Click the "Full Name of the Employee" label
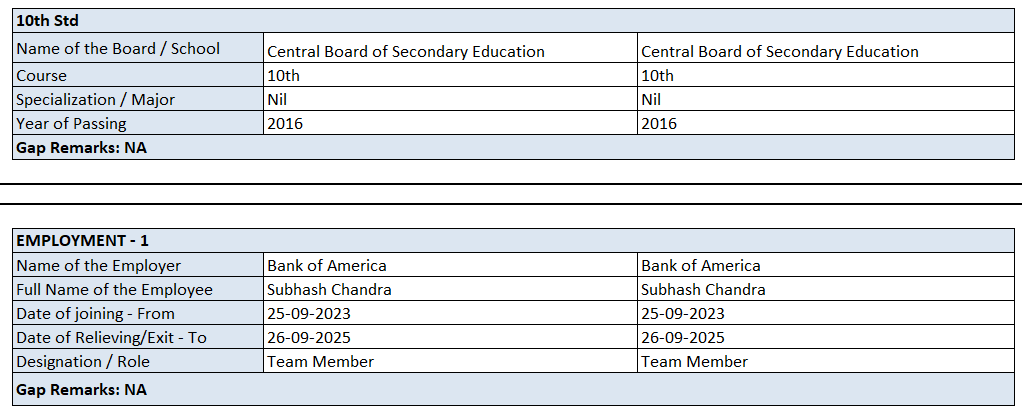The width and height of the screenshot is (1022, 410). coord(114,289)
